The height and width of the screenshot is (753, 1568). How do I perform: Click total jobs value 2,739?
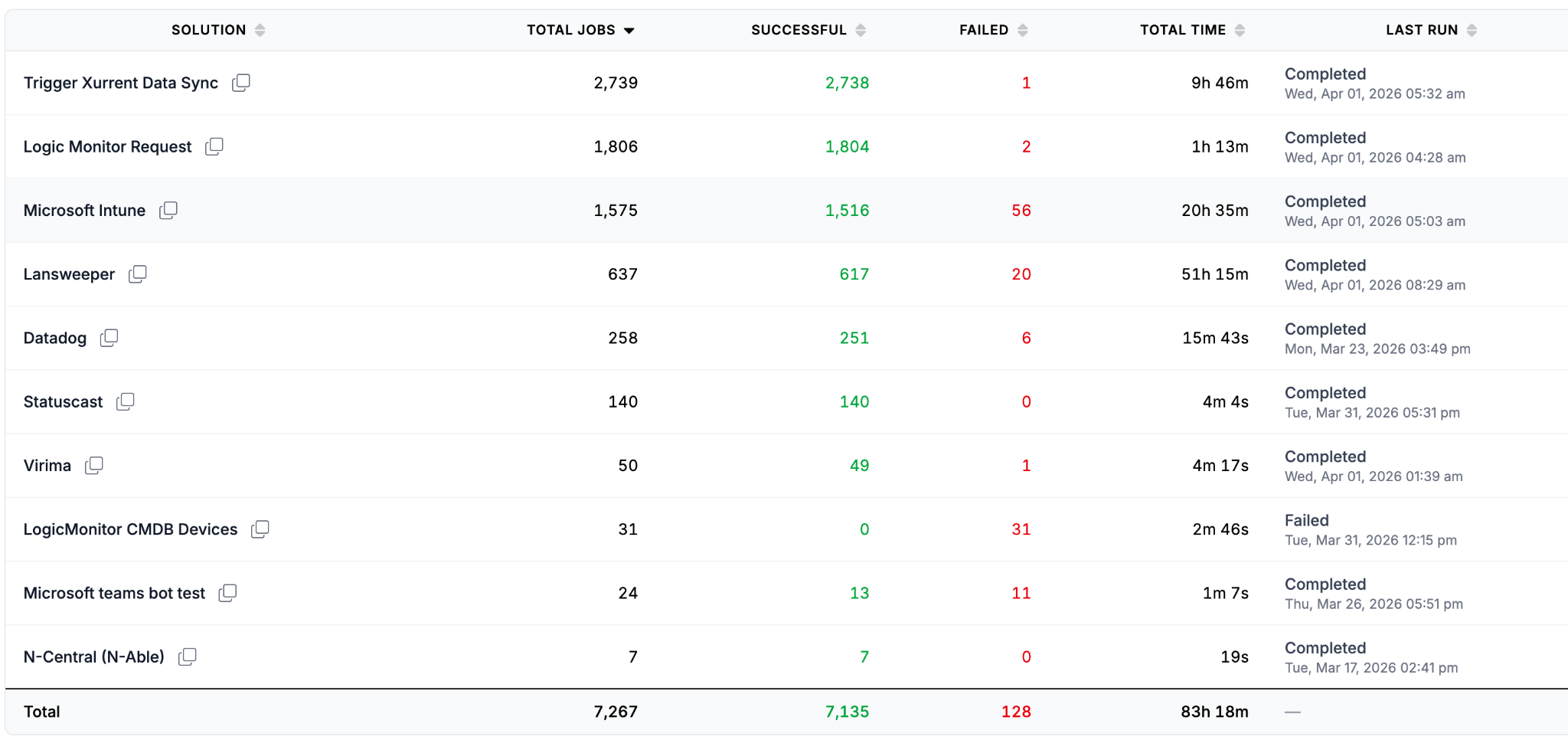point(616,83)
